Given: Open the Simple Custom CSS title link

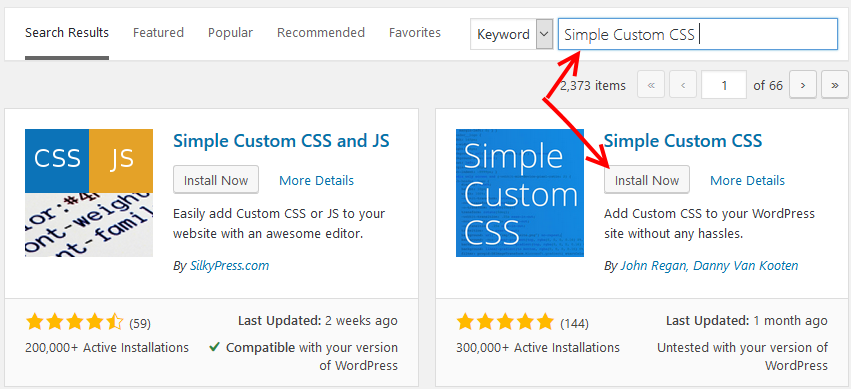Looking at the screenshot, I should point(683,141).
